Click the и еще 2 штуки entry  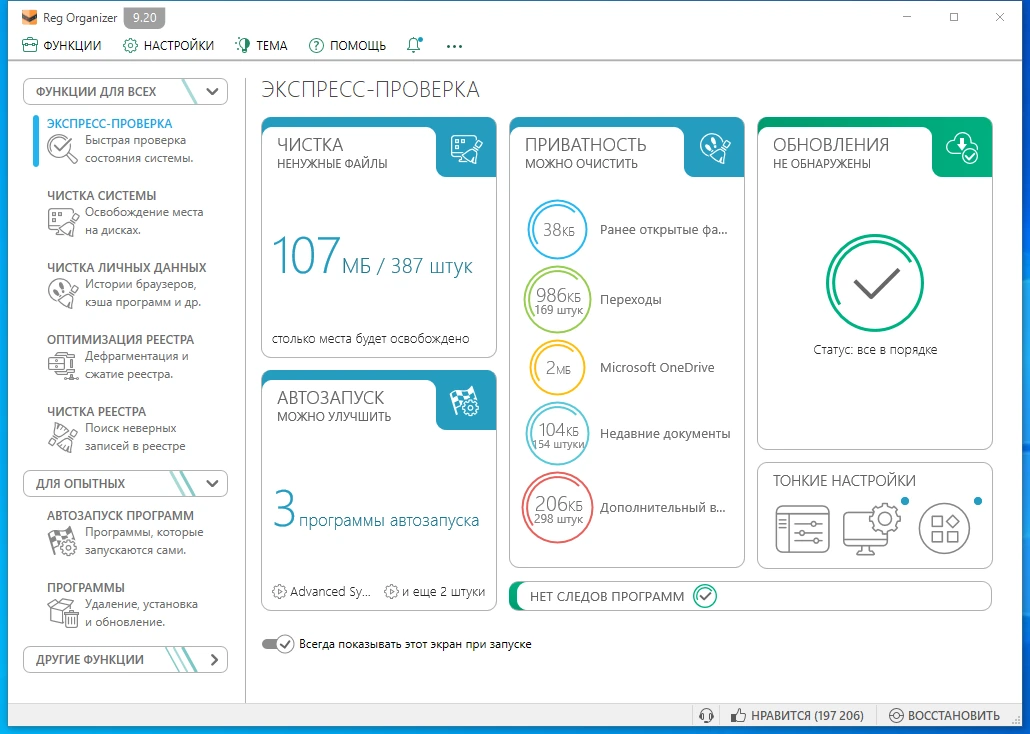[435, 591]
